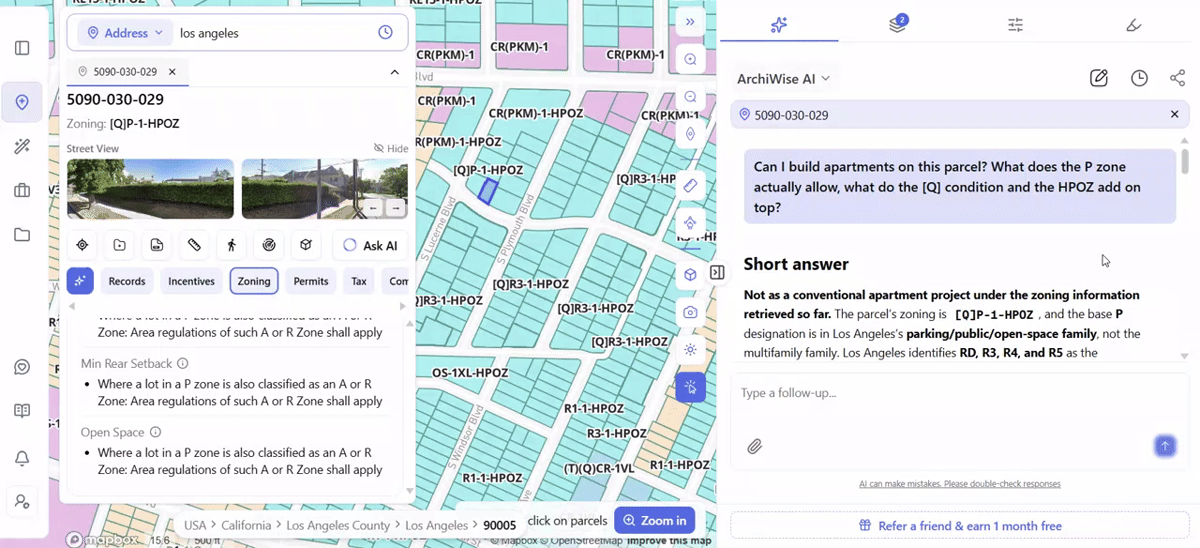Image resolution: width=1200 pixels, height=548 pixels.
Task: Open the ArchiWise AI model dropdown
Action: tap(784, 78)
